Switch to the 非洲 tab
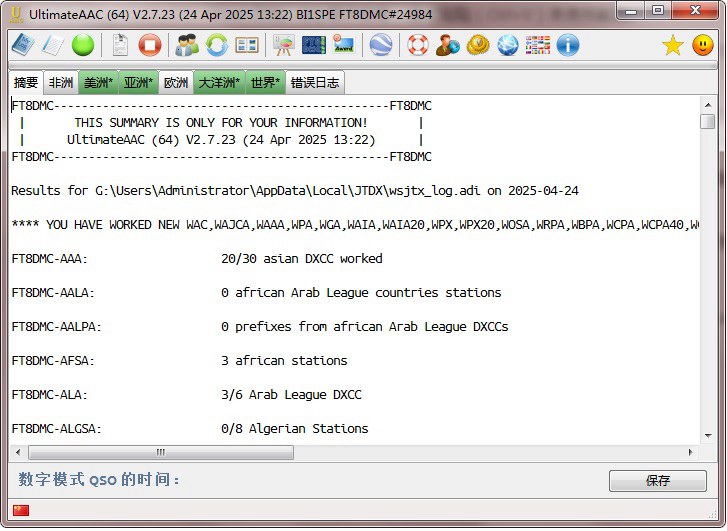Image resolution: width=727 pixels, height=531 pixels. (61, 83)
